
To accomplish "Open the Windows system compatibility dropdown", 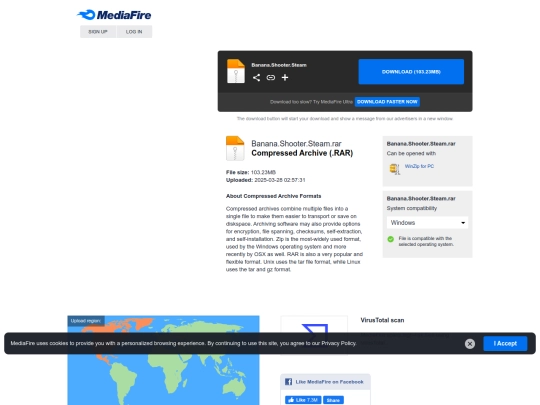I will pyautogui.click(x=427, y=223).
